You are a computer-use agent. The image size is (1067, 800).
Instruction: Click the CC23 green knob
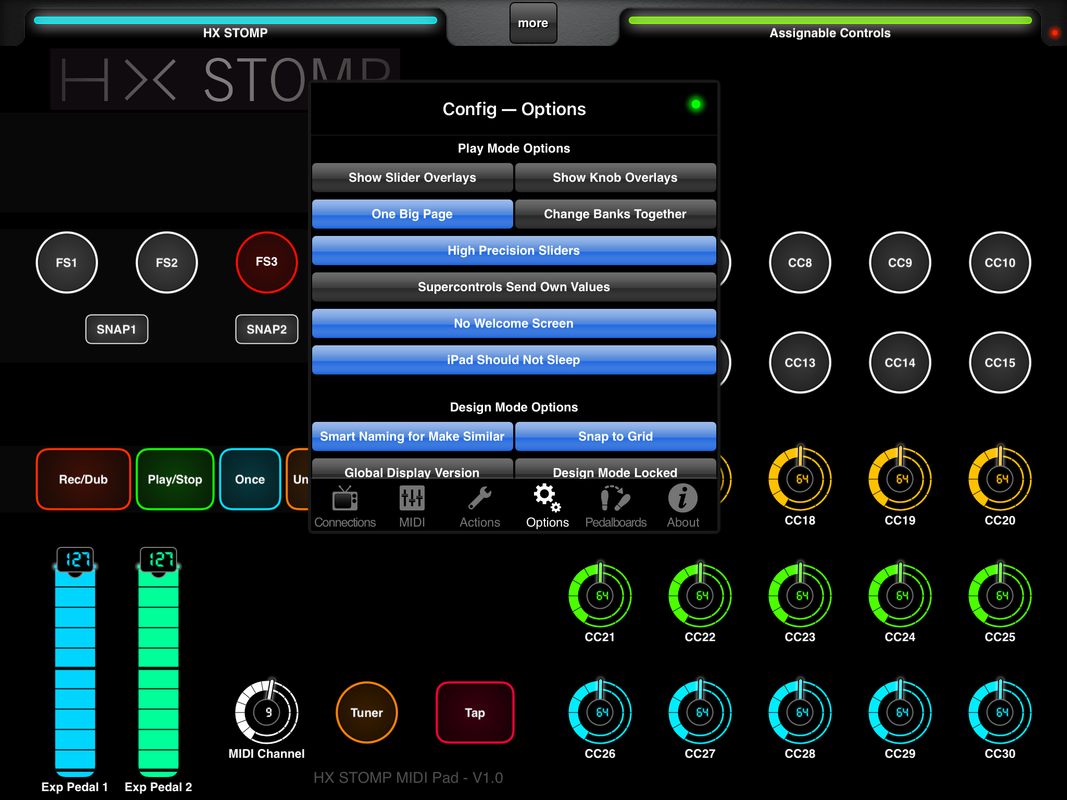(x=800, y=595)
